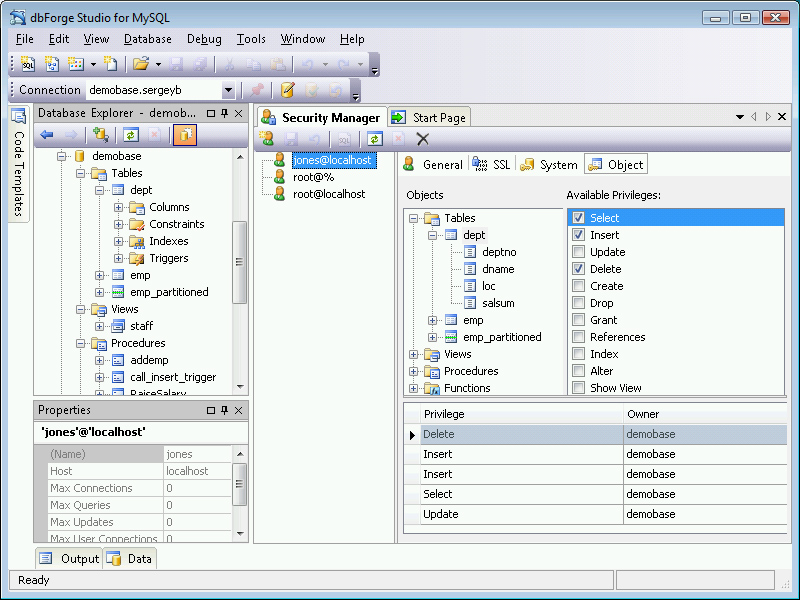Open the Database menu

tap(147, 39)
